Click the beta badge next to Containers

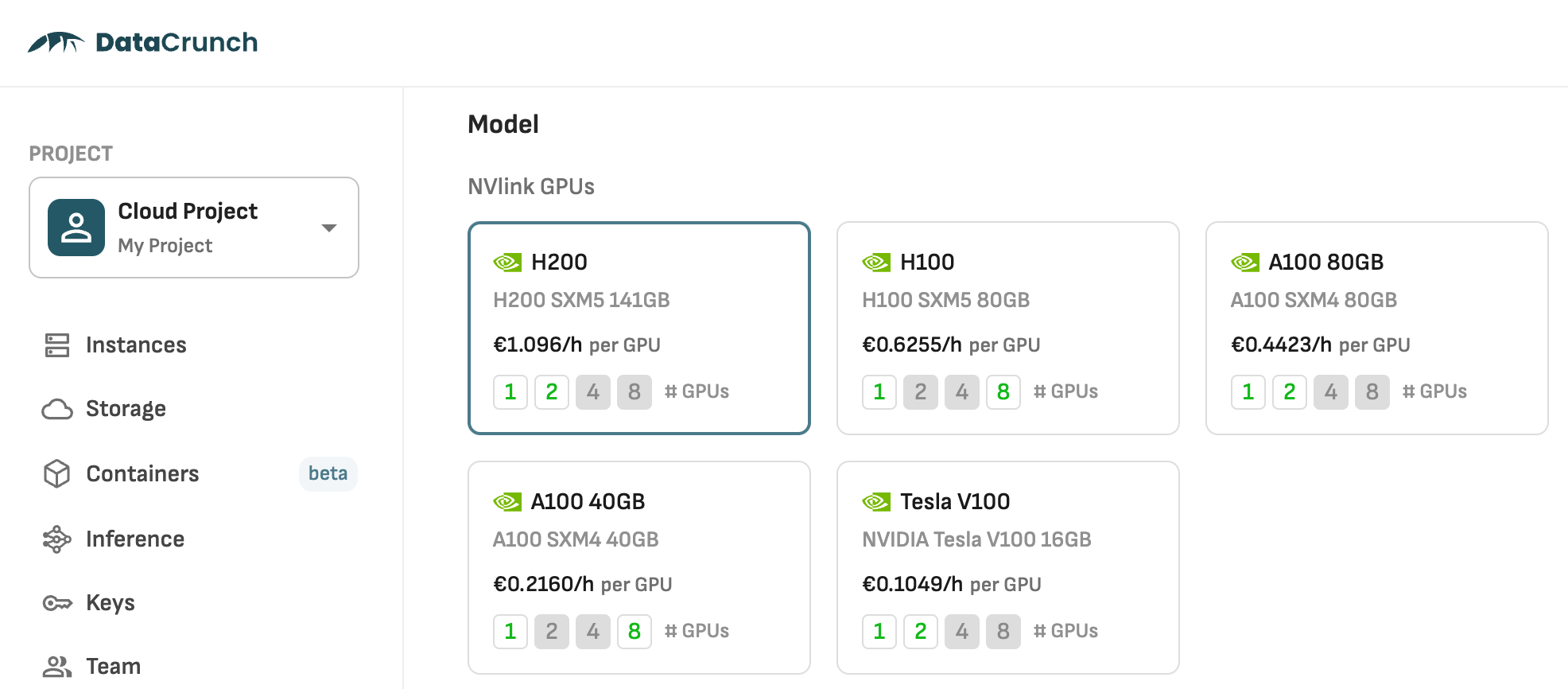pos(328,474)
